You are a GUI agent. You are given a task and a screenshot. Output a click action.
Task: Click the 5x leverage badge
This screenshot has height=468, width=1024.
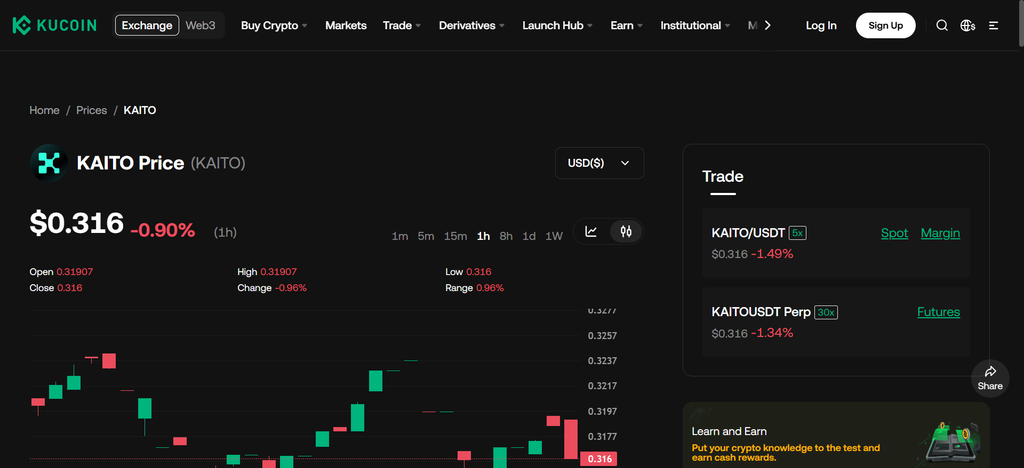point(797,232)
